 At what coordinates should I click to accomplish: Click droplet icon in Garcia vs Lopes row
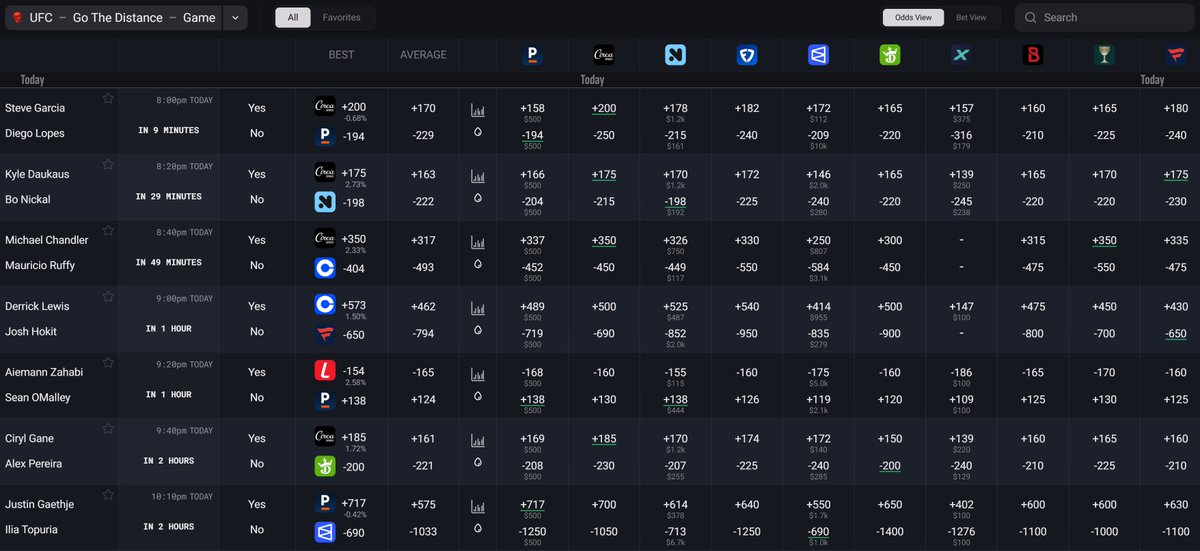(478, 131)
